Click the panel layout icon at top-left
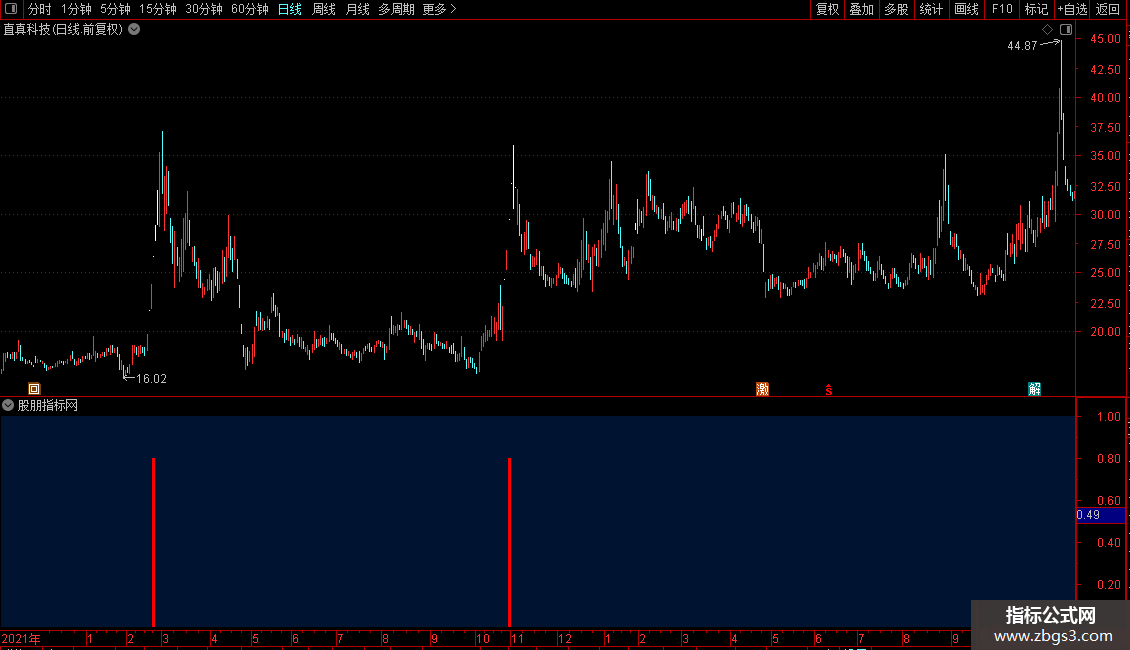Viewport: 1130px width, 650px height. coord(11,9)
